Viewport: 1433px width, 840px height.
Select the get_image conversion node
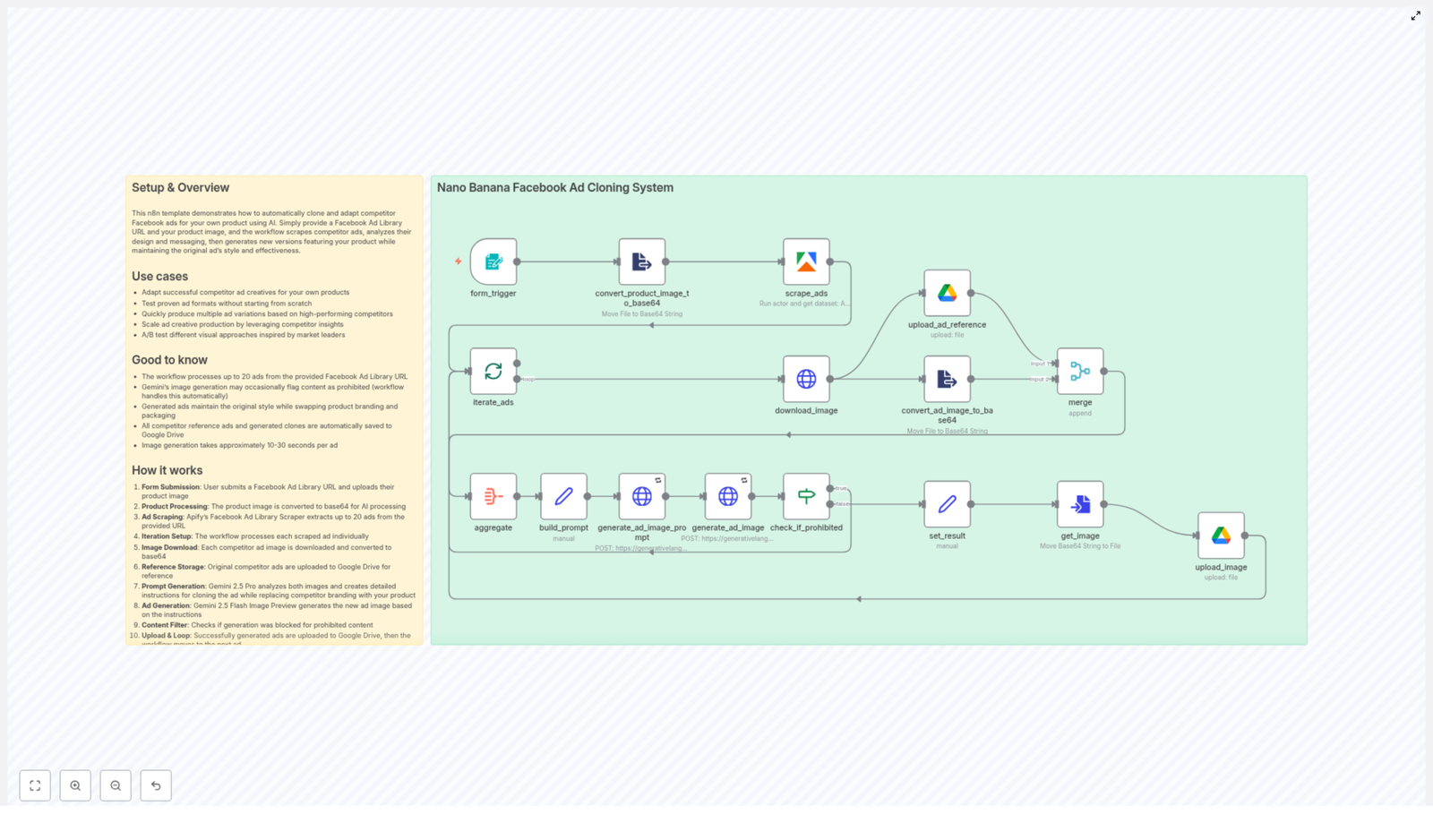click(1080, 503)
